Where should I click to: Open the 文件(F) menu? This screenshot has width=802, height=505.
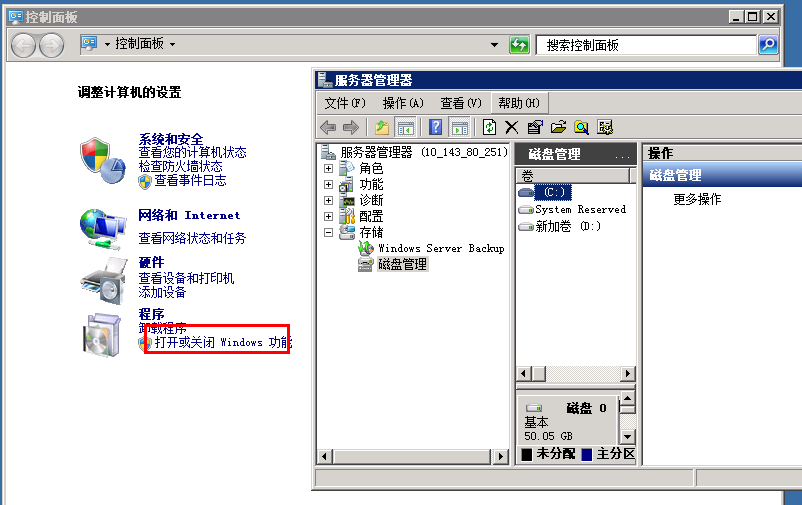click(345, 103)
